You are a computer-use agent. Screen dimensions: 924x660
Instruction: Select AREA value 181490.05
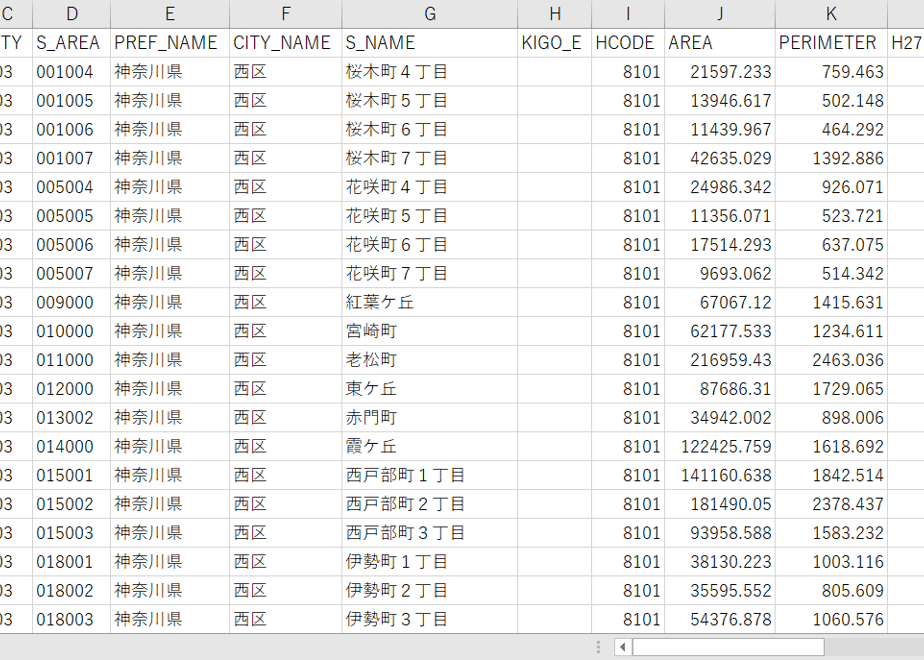pyautogui.click(x=720, y=504)
